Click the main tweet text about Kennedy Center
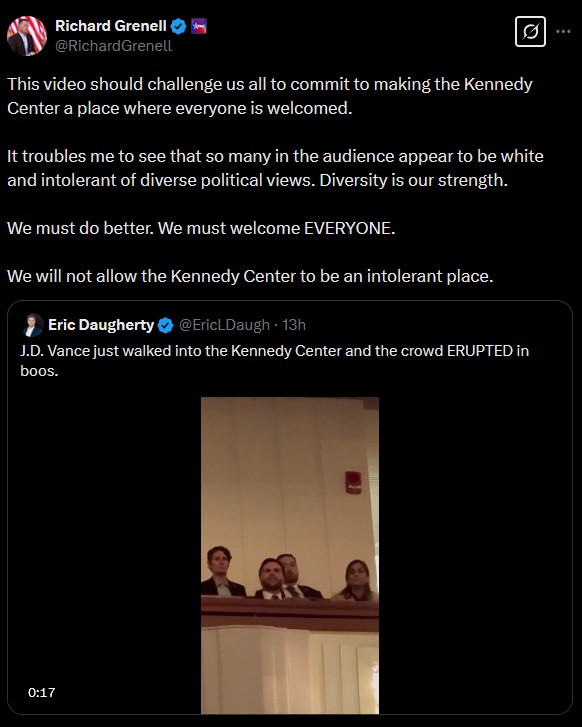 275,180
